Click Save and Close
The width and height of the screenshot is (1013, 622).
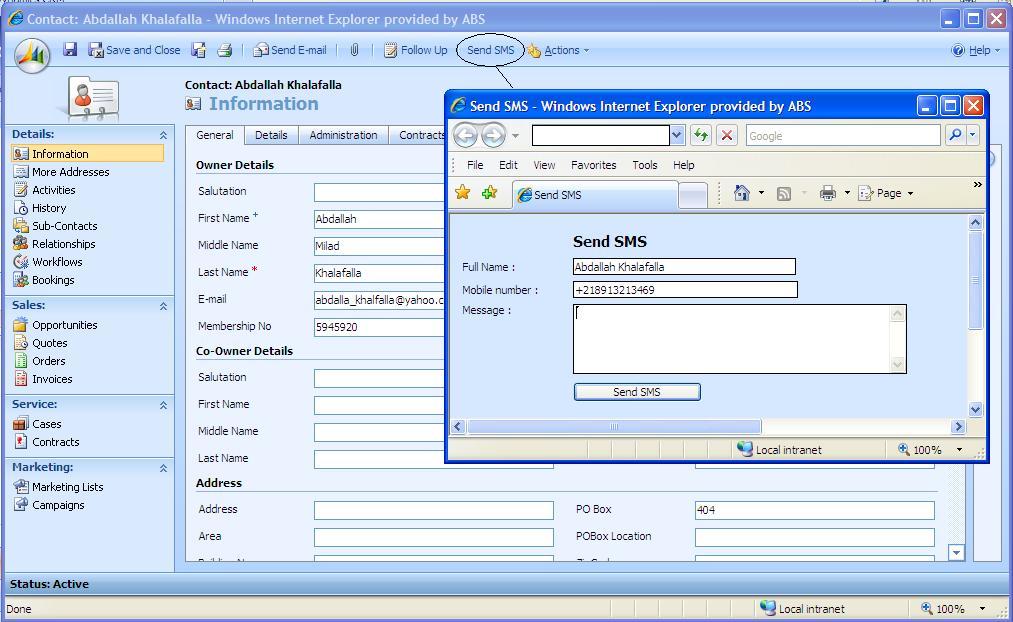(135, 50)
